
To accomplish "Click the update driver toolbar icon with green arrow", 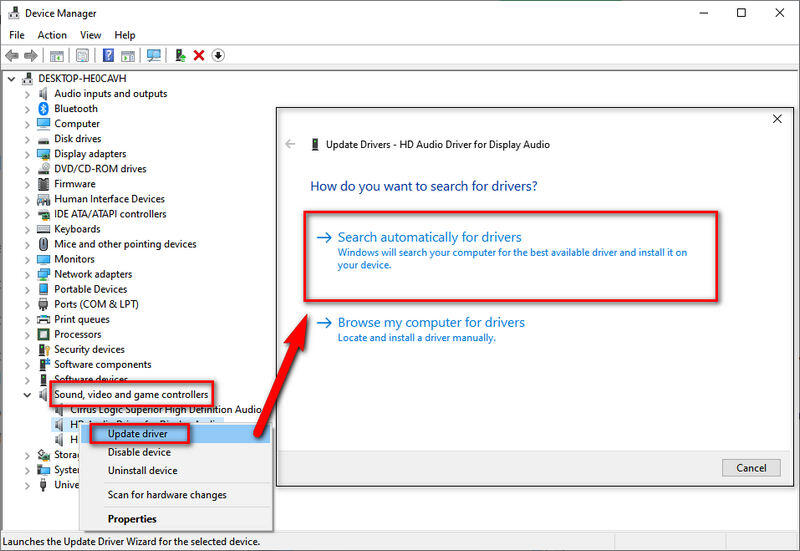I will click(x=180, y=55).
